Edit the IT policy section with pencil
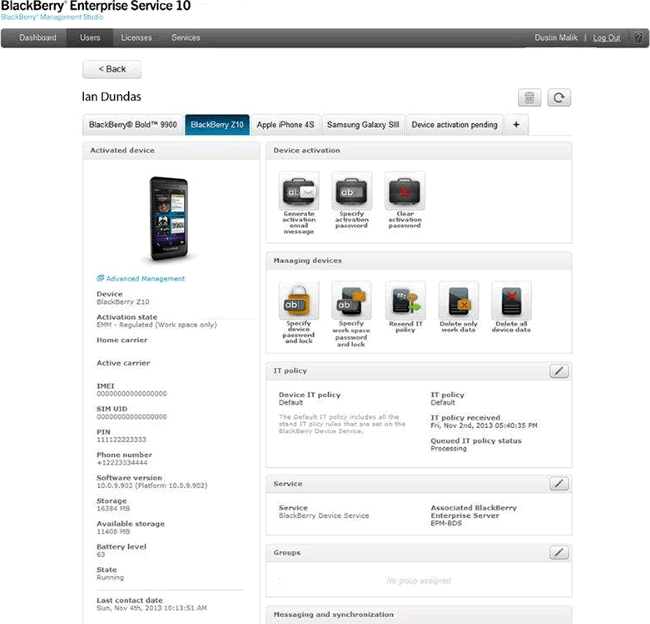 (x=559, y=371)
